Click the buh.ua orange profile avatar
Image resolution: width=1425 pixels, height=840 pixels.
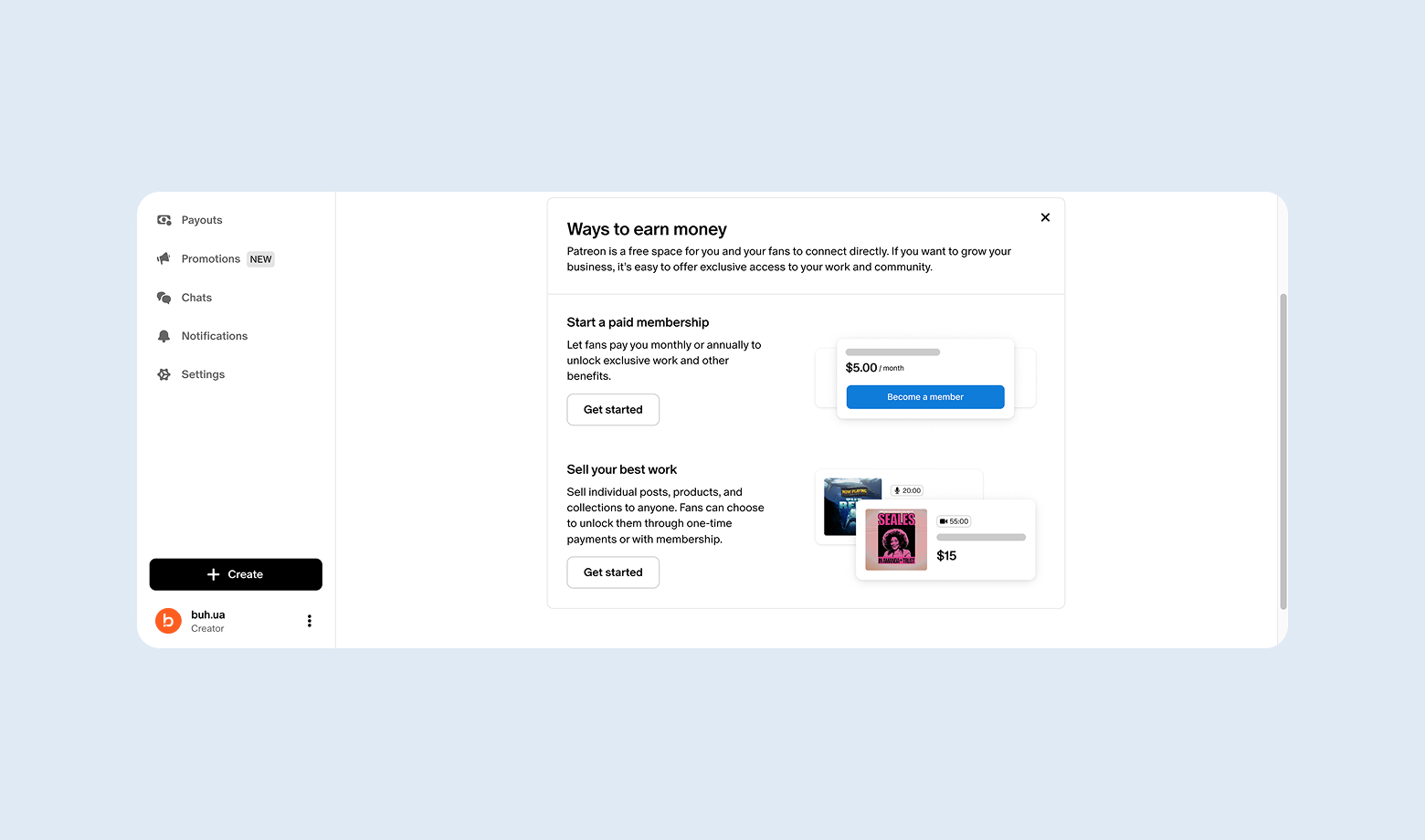coord(168,621)
